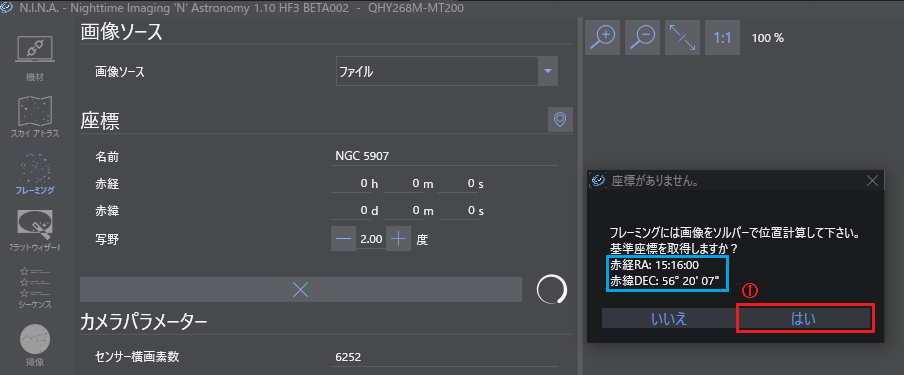Select the フレーミング framing tab icon
This screenshot has width=904, height=375.
35,173
